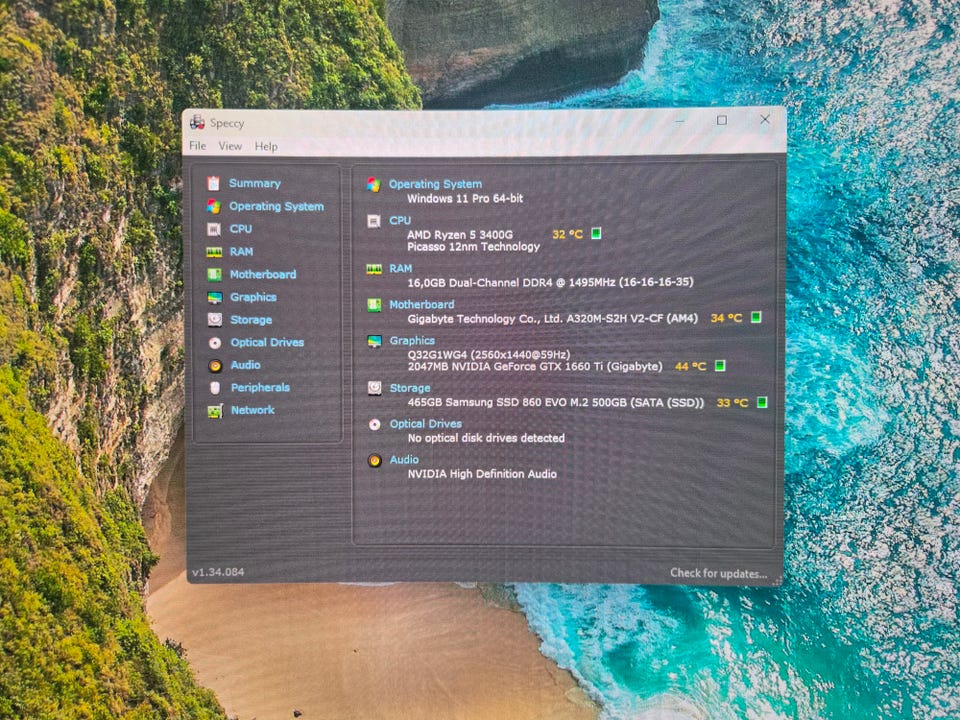This screenshot has height=720, width=960.
Task: Click the Motherboard heading link in summary
Action: (422, 304)
